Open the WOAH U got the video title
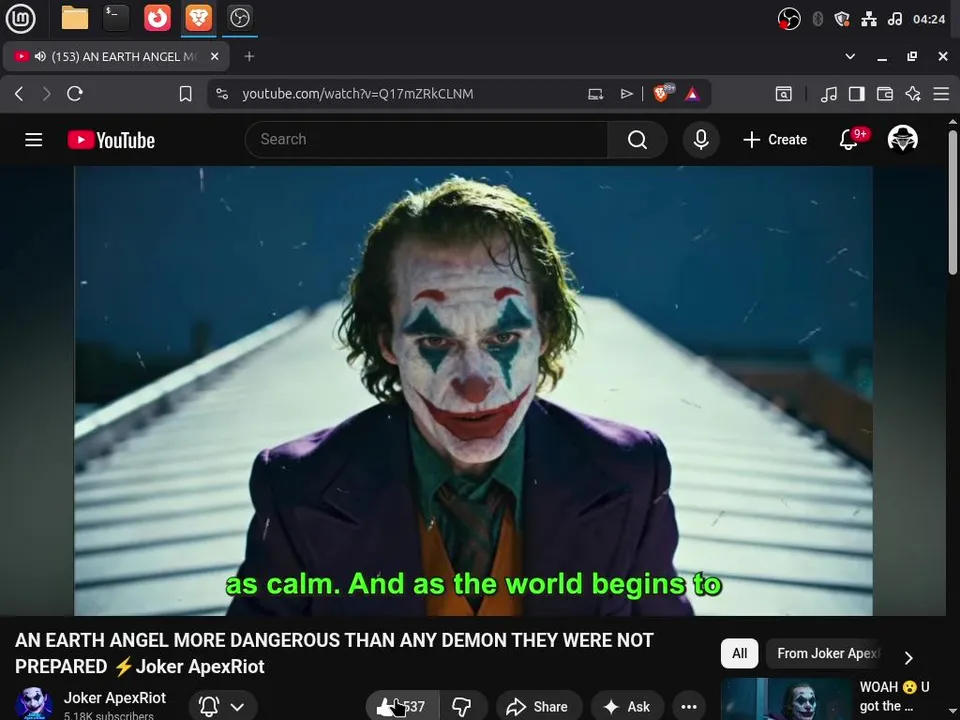Viewport: 960px width, 720px height. [894, 697]
